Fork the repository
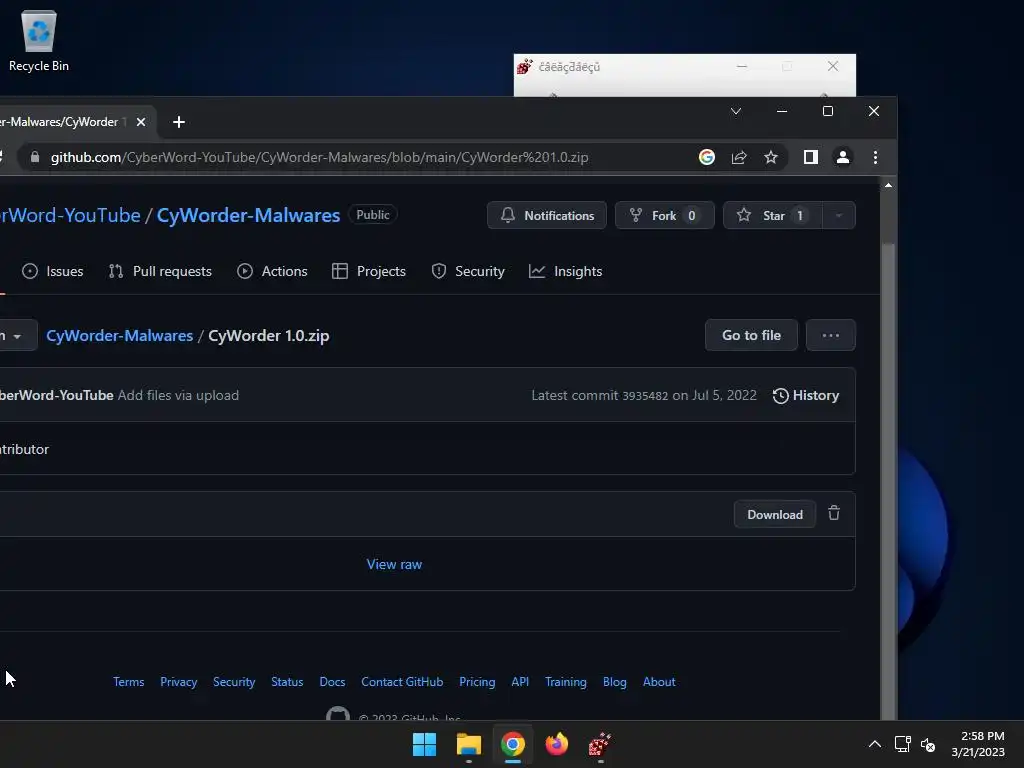This screenshot has height=768, width=1024. pos(665,216)
